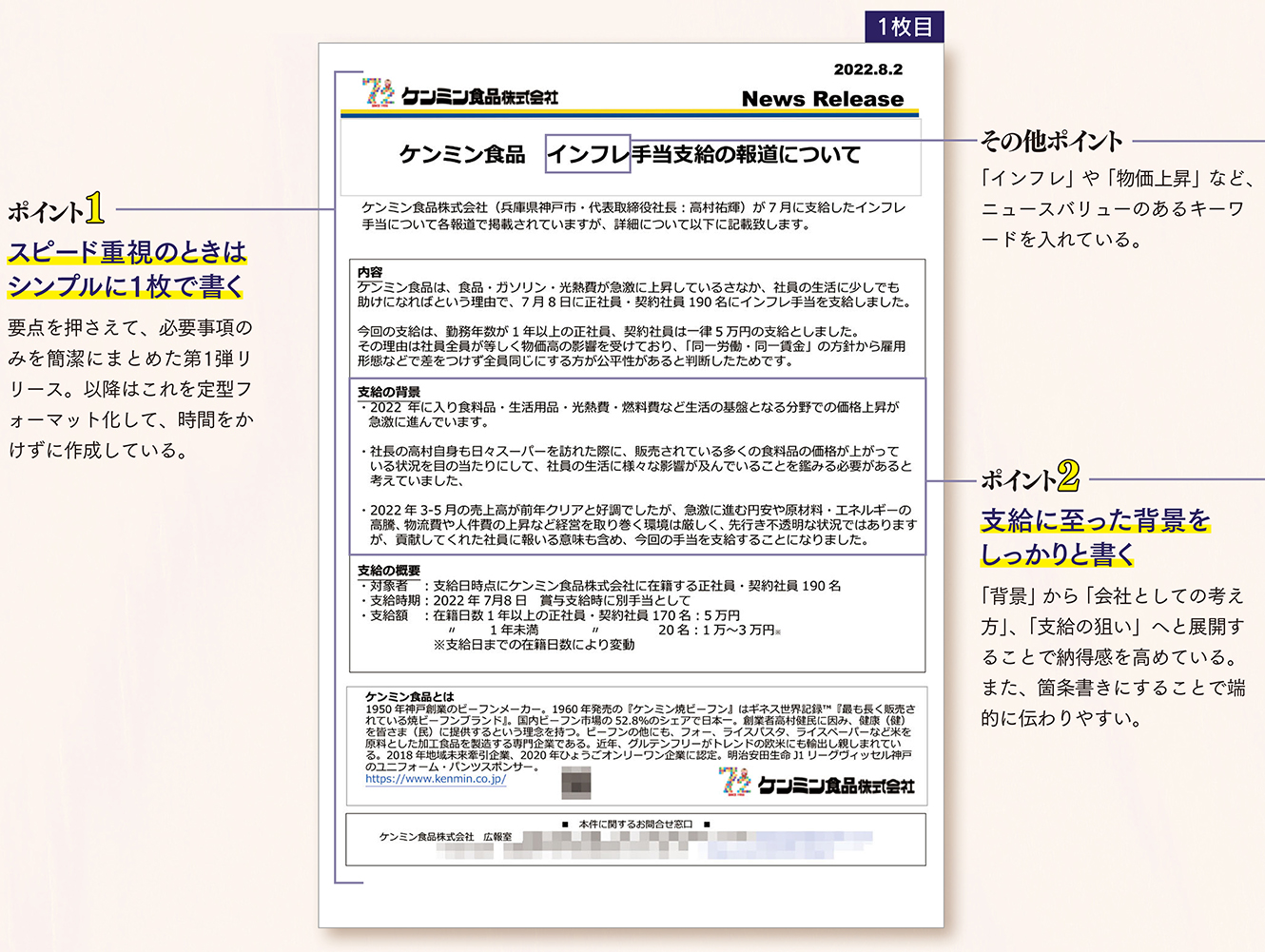Click the 'ポイント2' label
Viewport: 1265px width, 952px height.
click(1030, 476)
